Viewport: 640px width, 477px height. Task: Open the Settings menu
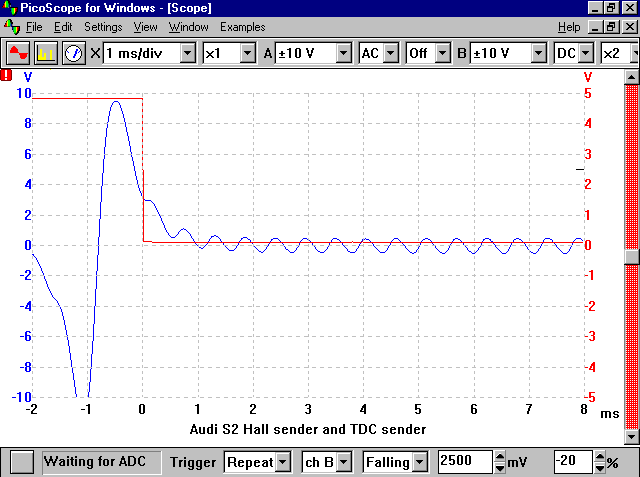(x=103, y=27)
